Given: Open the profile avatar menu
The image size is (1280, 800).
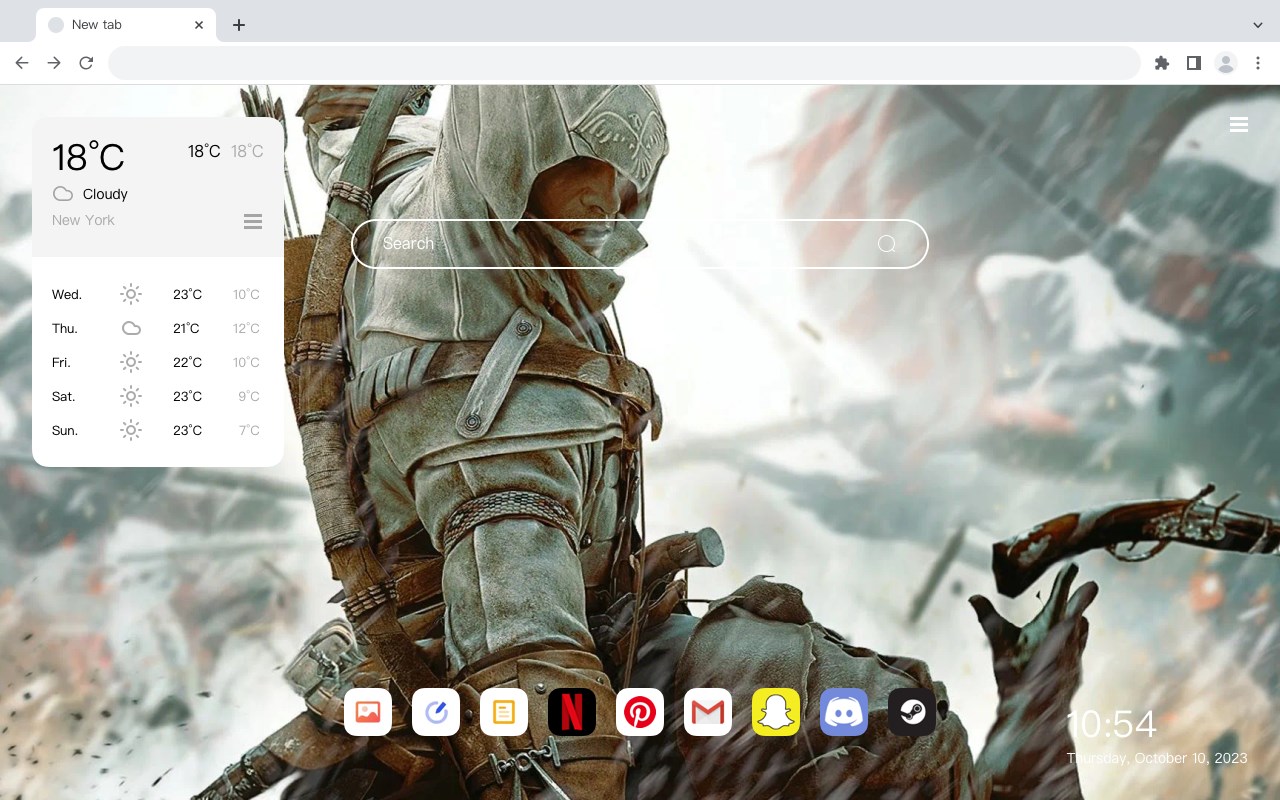Looking at the screenshot, I should [x=1226, y=63].
